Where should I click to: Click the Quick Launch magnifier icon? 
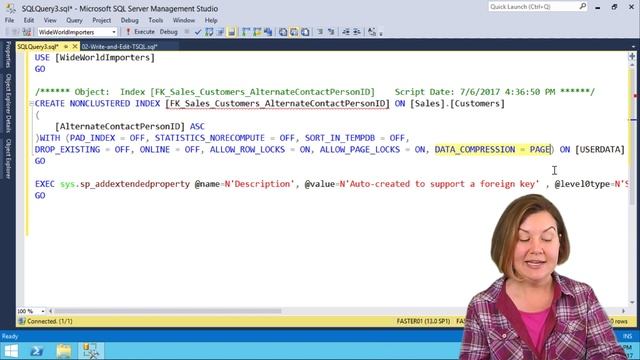click(x=582, y=6)
